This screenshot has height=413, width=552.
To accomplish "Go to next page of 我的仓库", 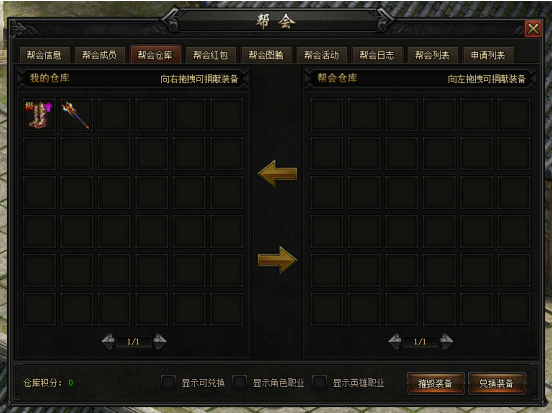I will pyautogui.click(x=159, y=341).
